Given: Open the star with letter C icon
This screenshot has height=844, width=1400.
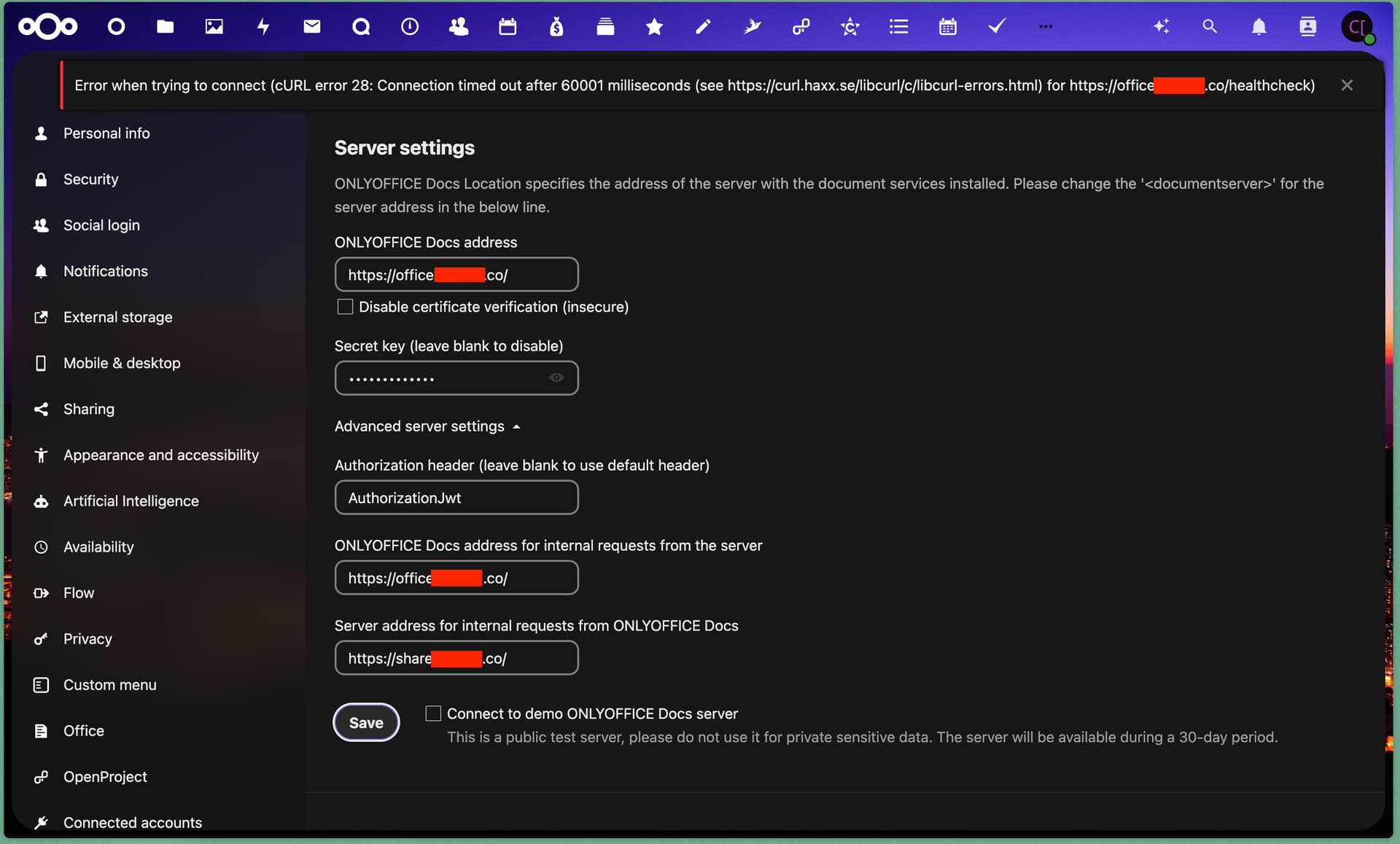Looking at the screenshot, I should 849,27.
